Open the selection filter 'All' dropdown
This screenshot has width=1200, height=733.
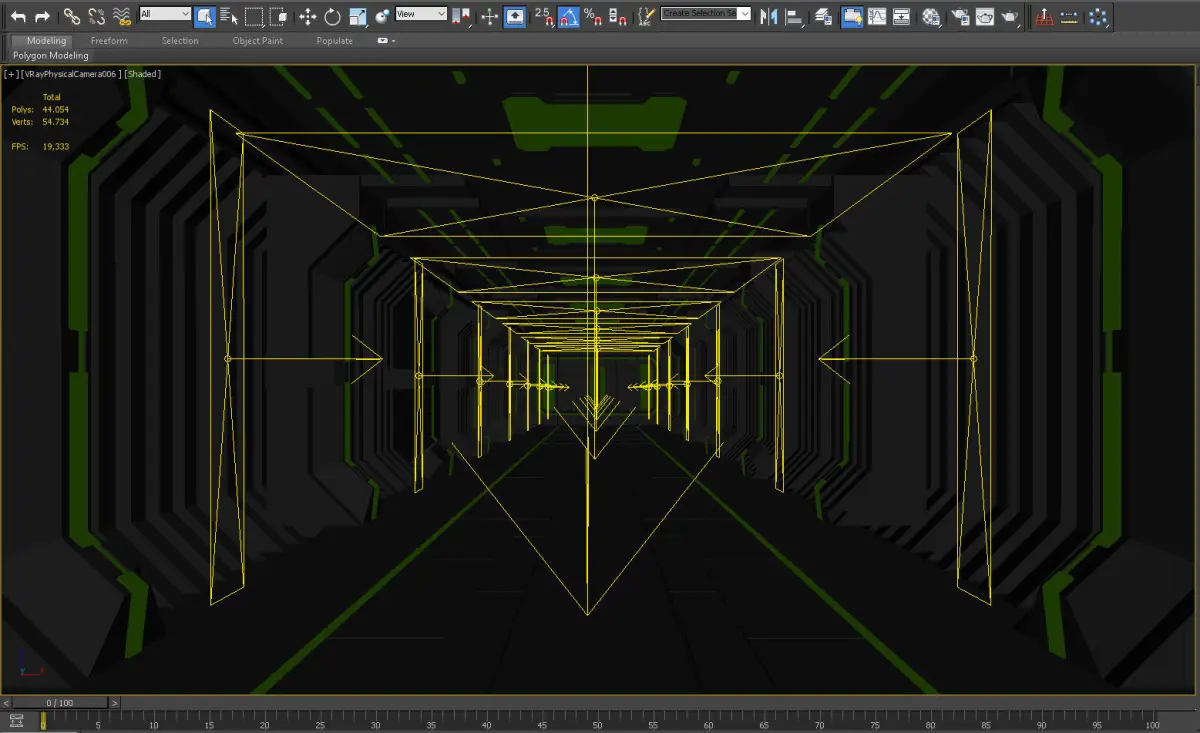(x=165, y=14)
